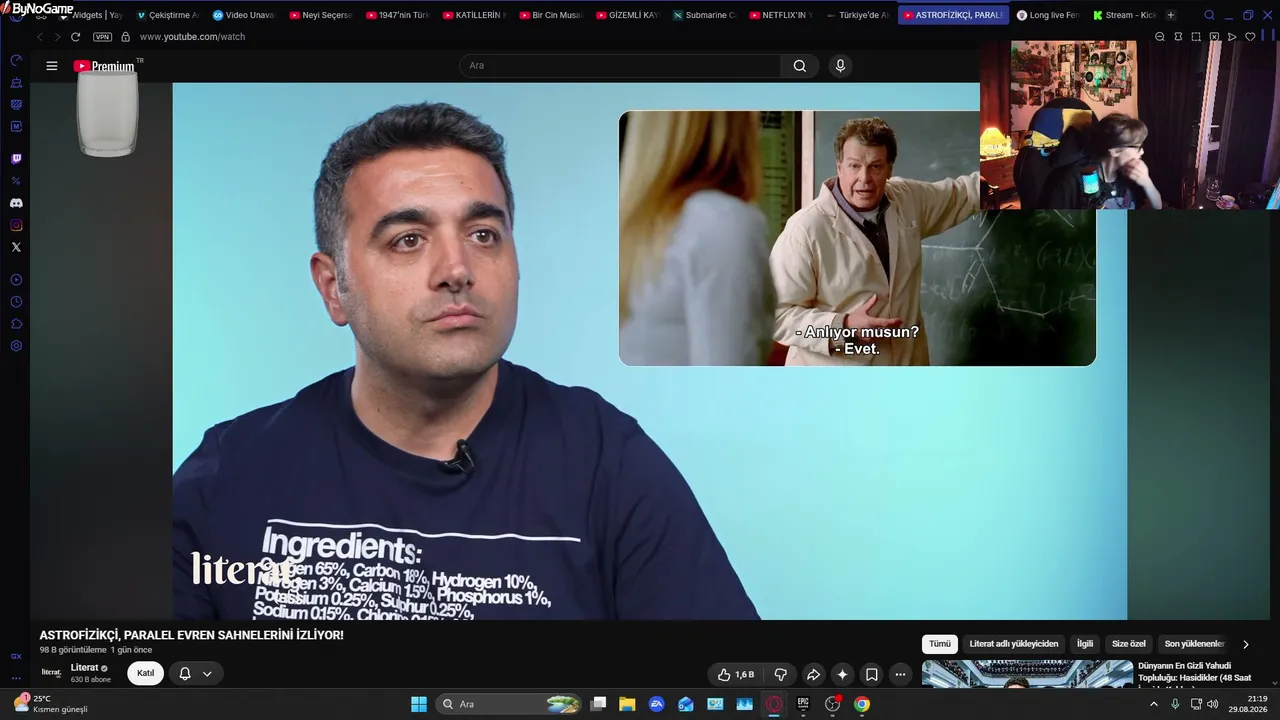This screenshot has width=1280, height=720.
Task: Open the VPN badge in address bar
Action: 102,37
